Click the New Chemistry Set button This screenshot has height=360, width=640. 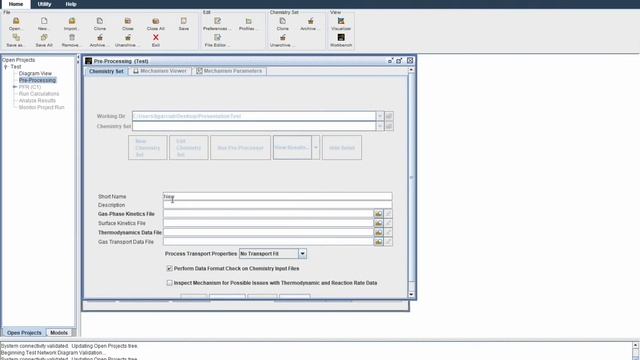(147, 148)
